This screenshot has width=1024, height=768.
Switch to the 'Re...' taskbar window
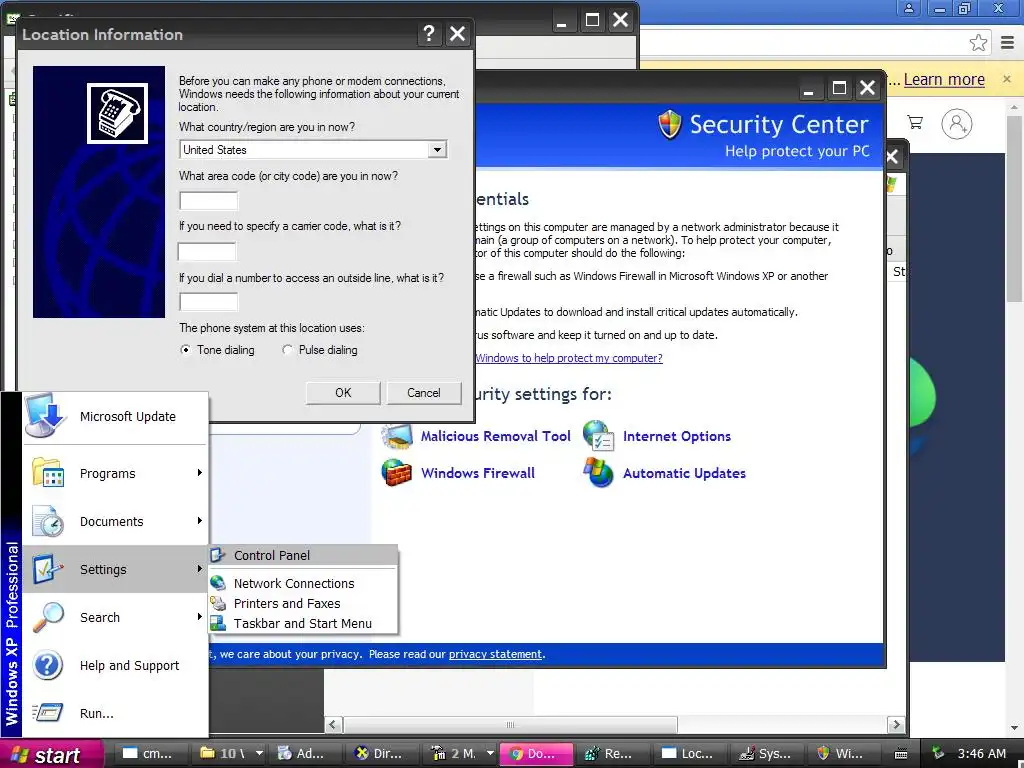612,753
